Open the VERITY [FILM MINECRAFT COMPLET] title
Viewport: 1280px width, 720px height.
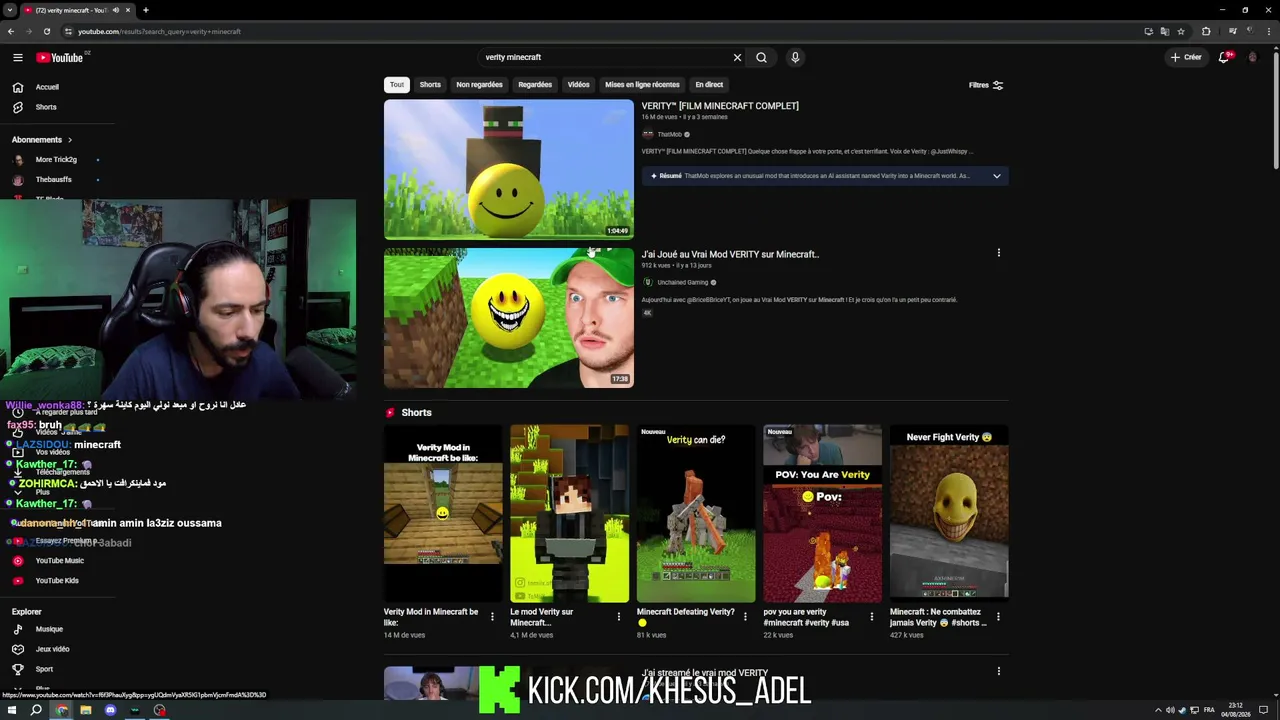tap(720, 106)
